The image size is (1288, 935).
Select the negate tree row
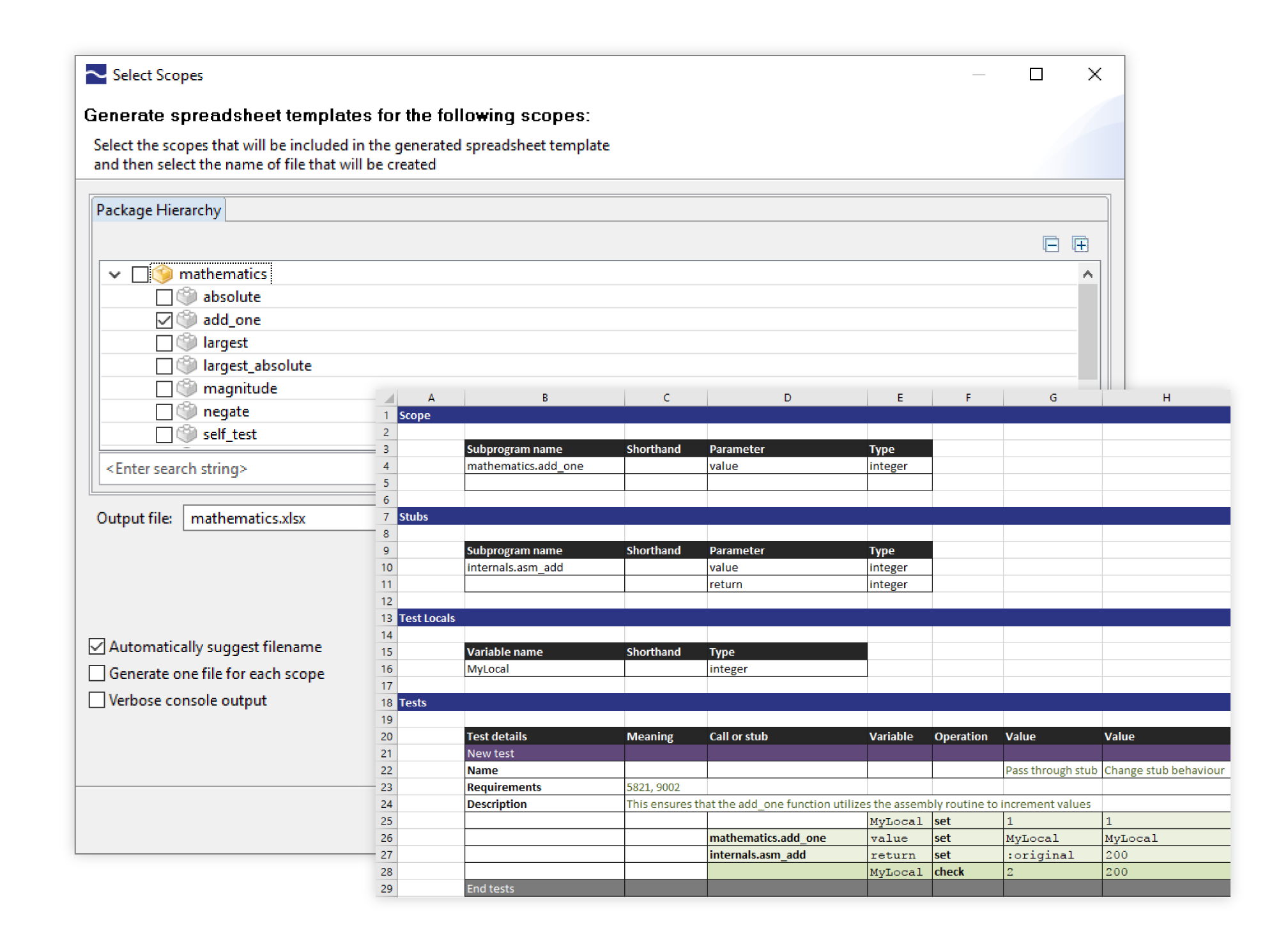tap(226, 412)
